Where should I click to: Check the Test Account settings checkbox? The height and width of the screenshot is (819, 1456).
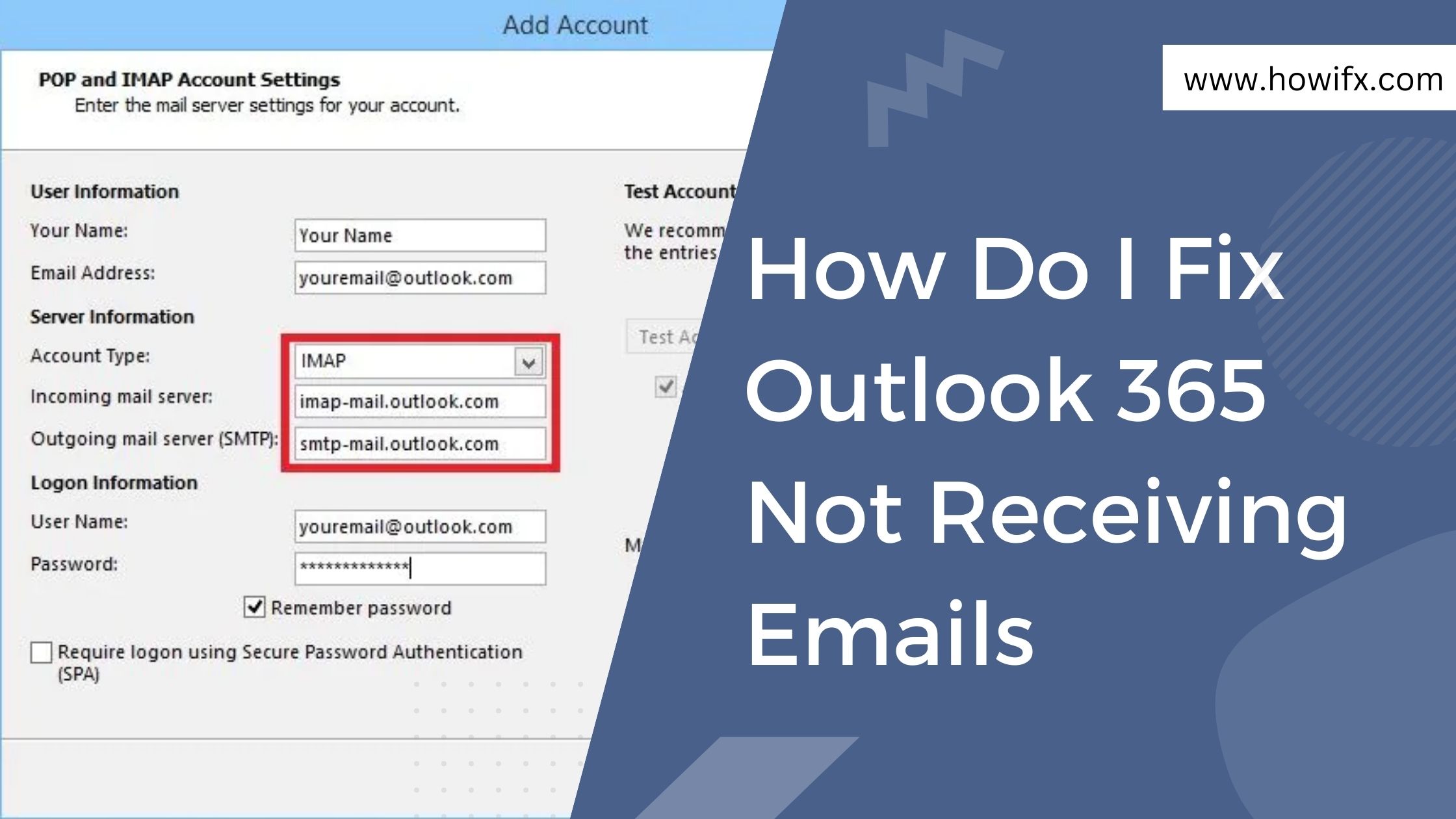coord(660,386)
